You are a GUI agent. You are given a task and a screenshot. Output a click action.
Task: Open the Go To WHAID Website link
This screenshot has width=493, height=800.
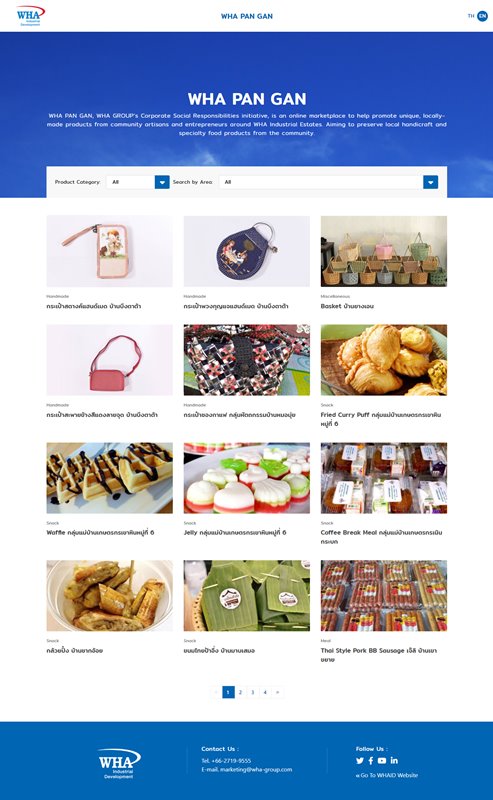point(387,775)
